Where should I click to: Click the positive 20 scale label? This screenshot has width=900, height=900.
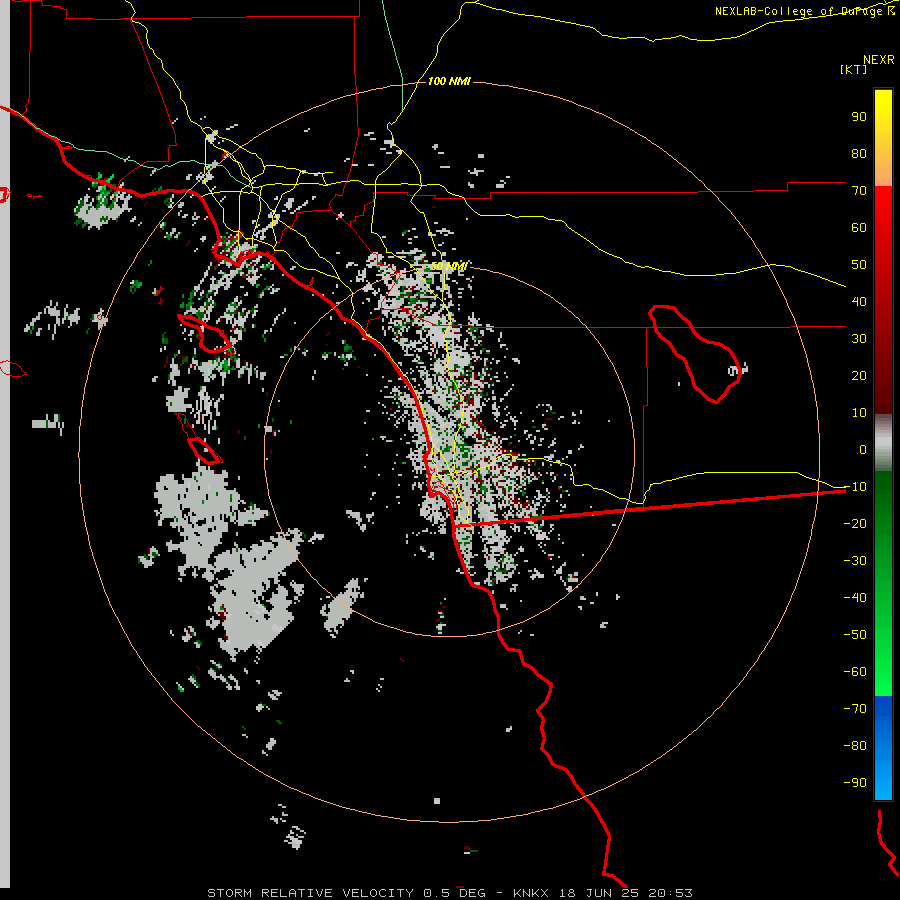pos(859,376)
